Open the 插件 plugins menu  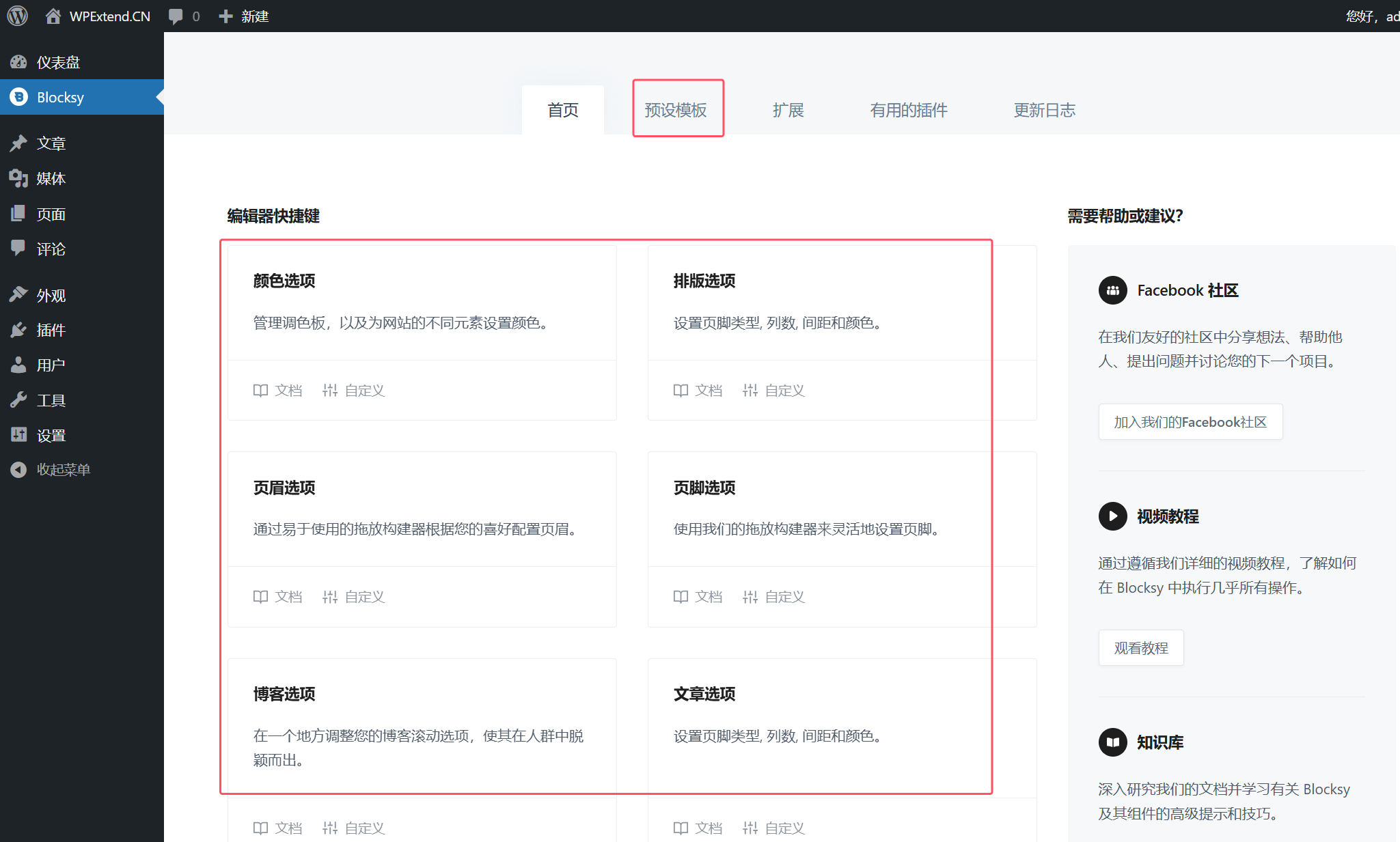[82, 330]
